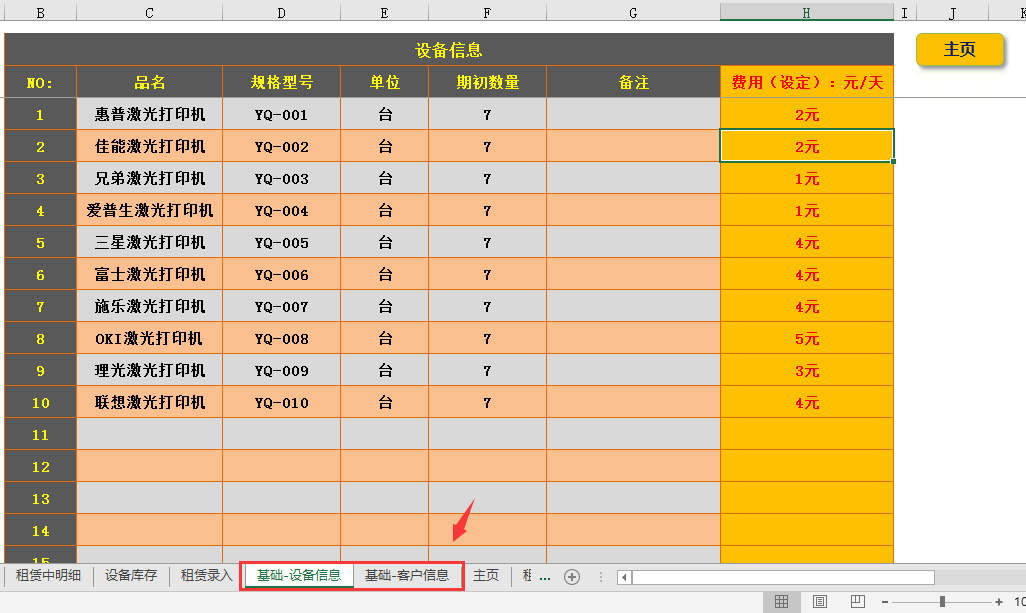Click the YQ-004 model cell
The width and height of the screenshot is (1026, 613).
click(x=281, y=210)
